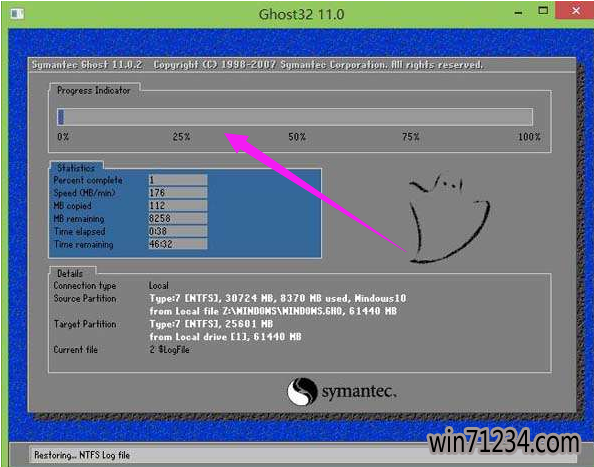594x467 pixels.
Task: Click the target Type:7 NTFS 25601 MB line
Action: tap(211, 324)
